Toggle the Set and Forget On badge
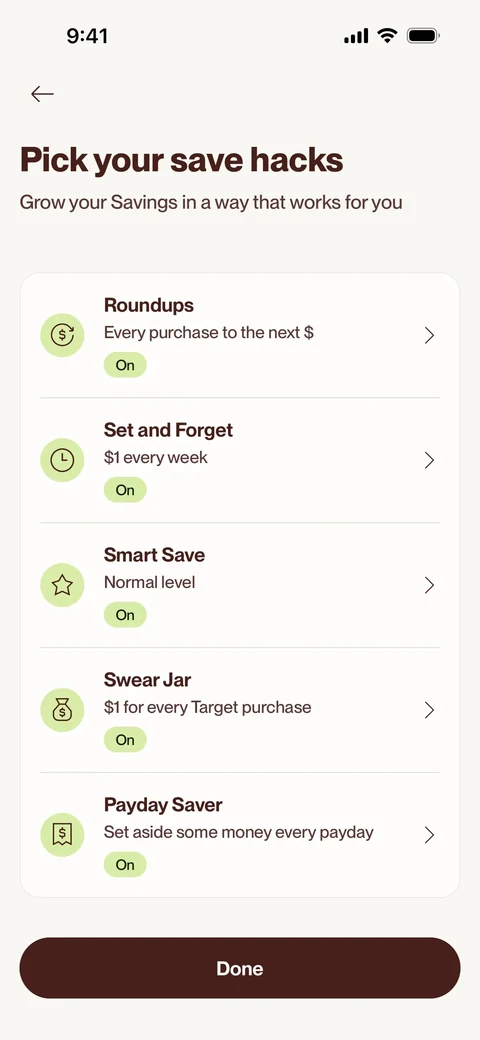The width and height of the screenshot is (480, 1040). click(125, 490)
